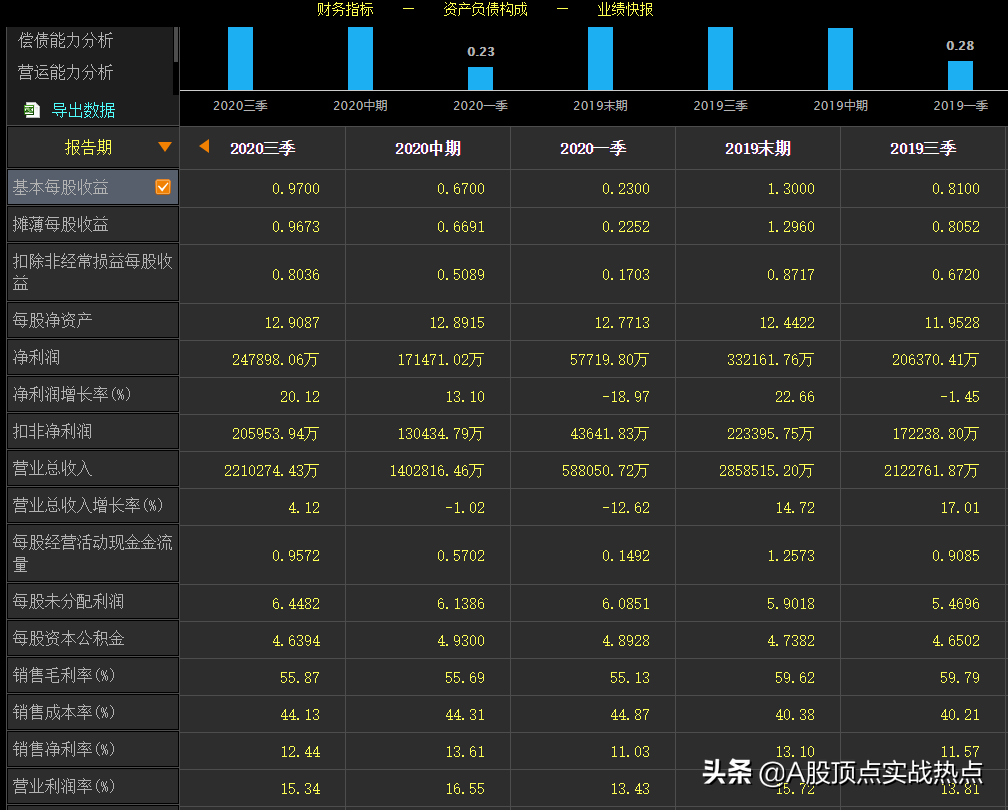Select the 每股净资产 row label
1008x810 pixels.
coord(93,320)
